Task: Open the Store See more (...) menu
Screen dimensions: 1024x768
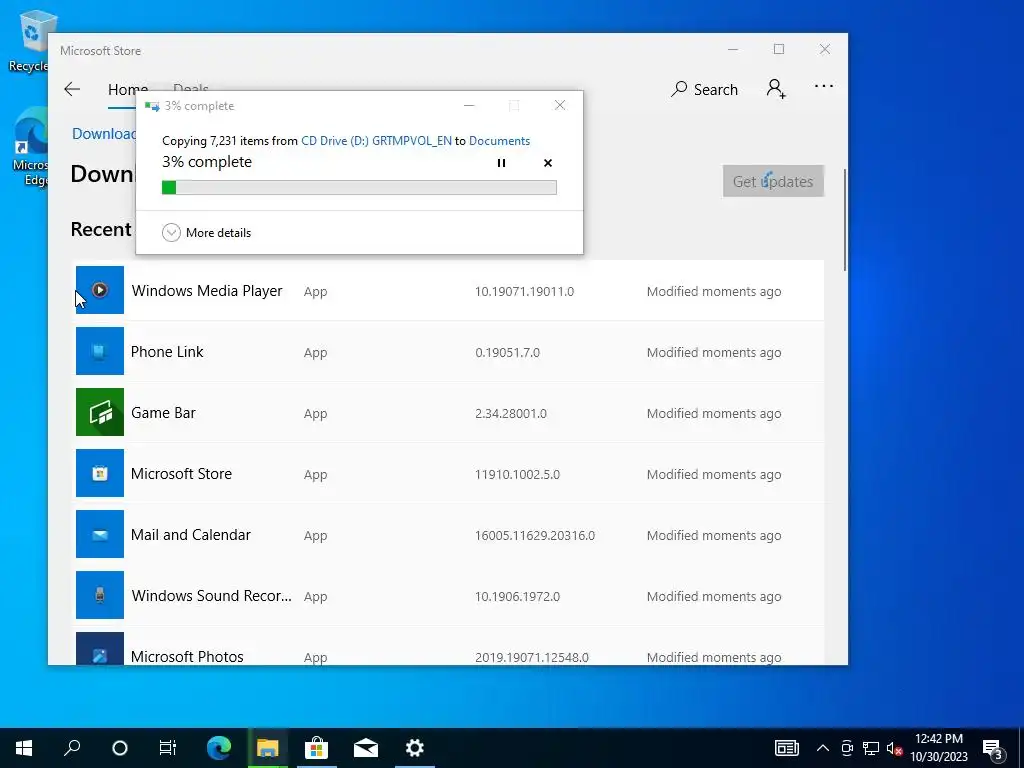Action: click(824, 86)
